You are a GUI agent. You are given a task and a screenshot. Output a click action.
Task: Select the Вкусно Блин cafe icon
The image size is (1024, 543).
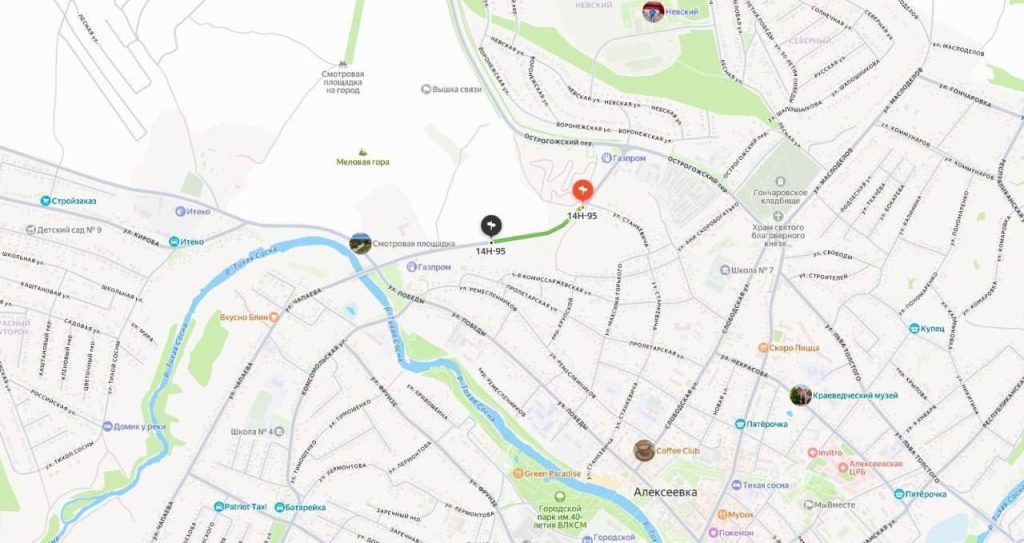(x=274, y=317)
